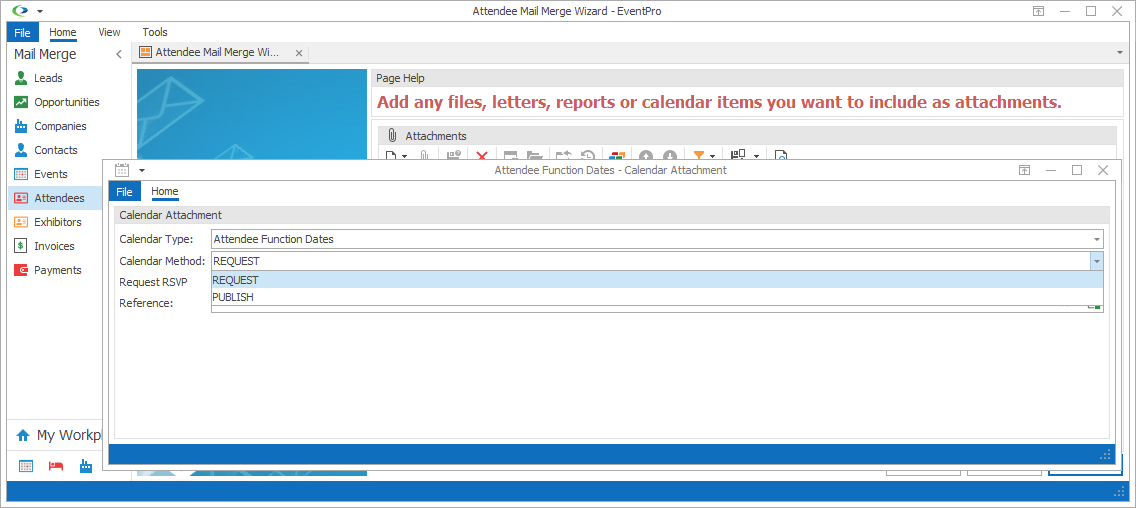1136x508 pixels.
Task: Click the red X delete attachment icon
Action: pyautogui.click(x=481, y=155)
